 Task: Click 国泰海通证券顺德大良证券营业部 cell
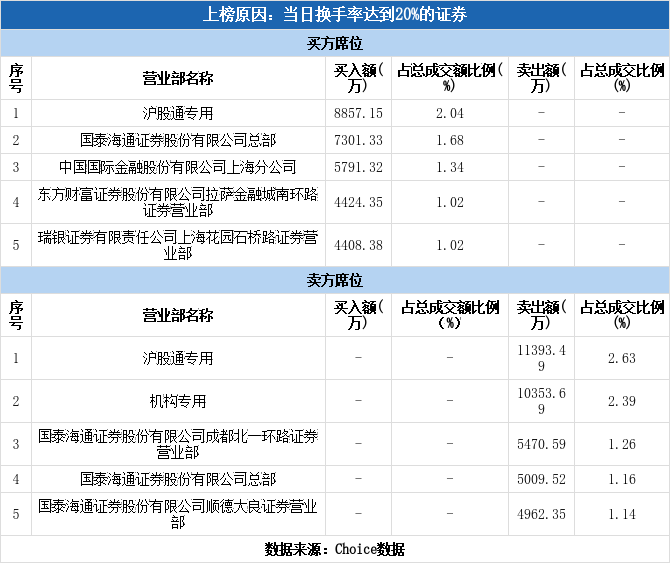178,514
